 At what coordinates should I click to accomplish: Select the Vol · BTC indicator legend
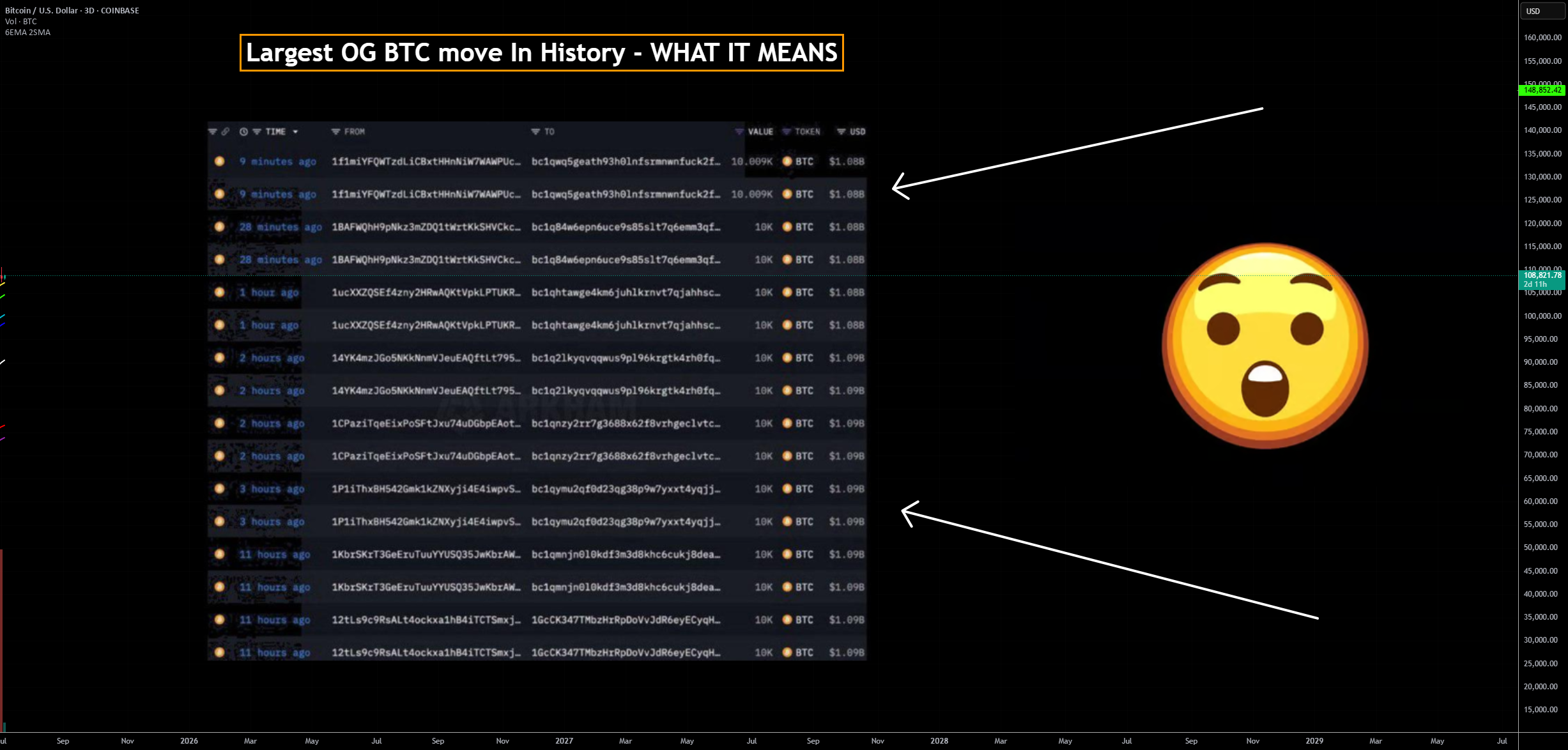[x=21, y=21]
